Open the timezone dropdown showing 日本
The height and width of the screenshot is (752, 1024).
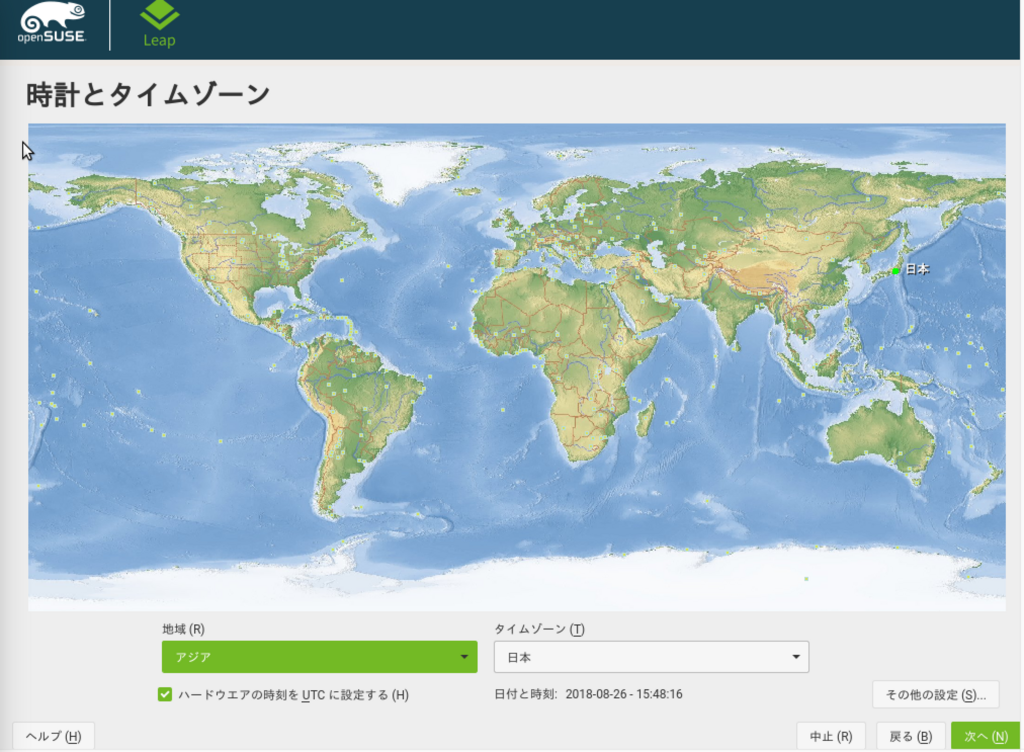651,657
